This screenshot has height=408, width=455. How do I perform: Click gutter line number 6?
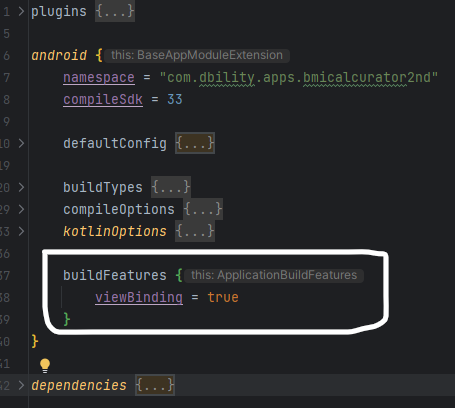click(x=7, y=55)
